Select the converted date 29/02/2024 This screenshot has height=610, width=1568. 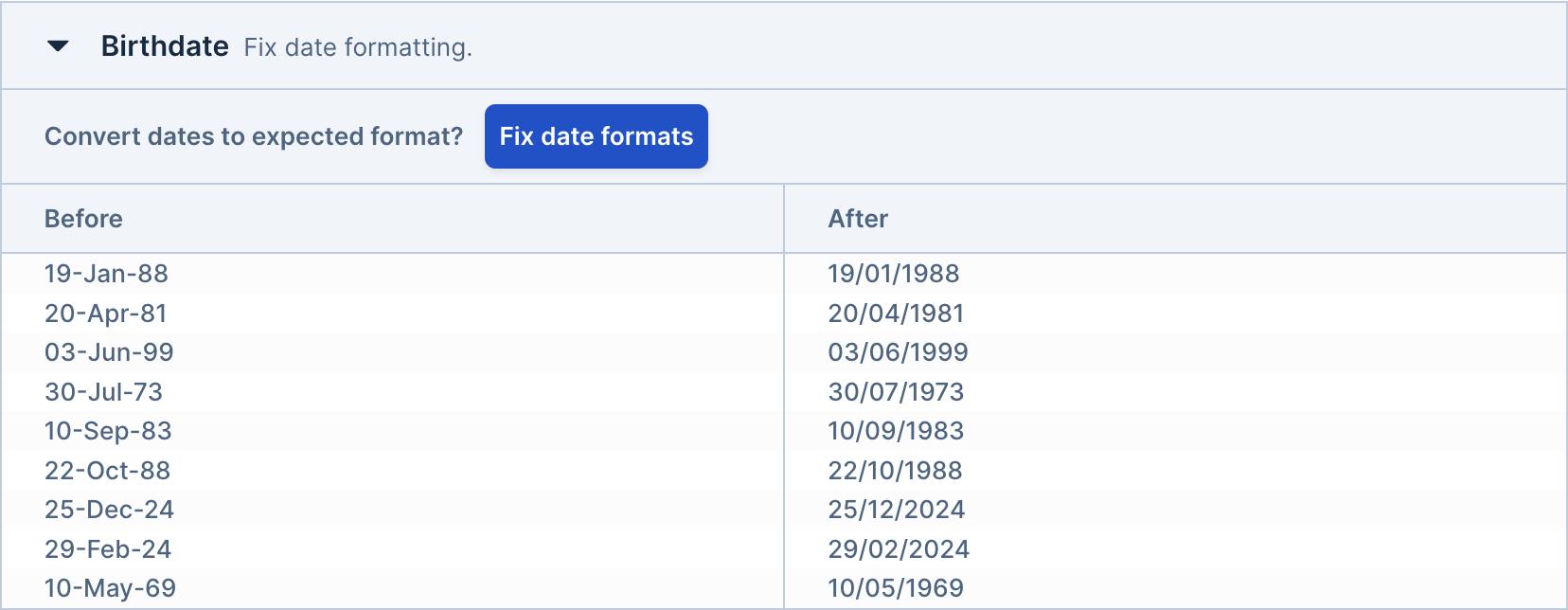(898, 548)
